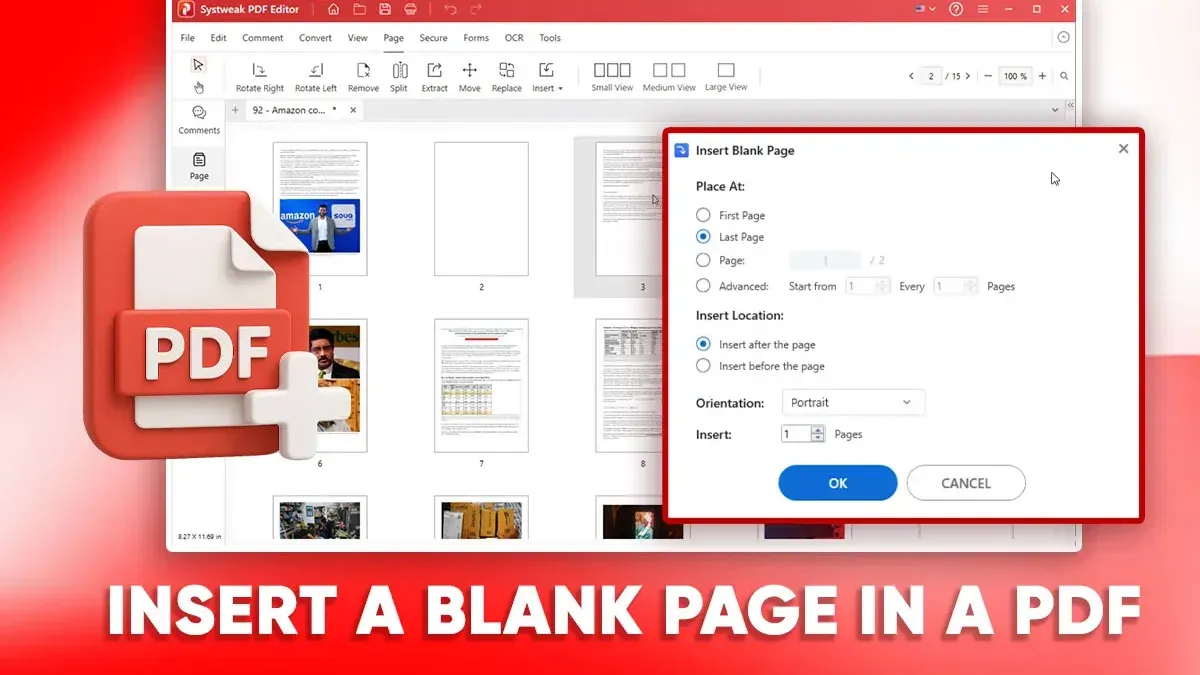Select page 1 thumbnail
The width and height of the screenshot is (1200, 675).
point(320,209)
